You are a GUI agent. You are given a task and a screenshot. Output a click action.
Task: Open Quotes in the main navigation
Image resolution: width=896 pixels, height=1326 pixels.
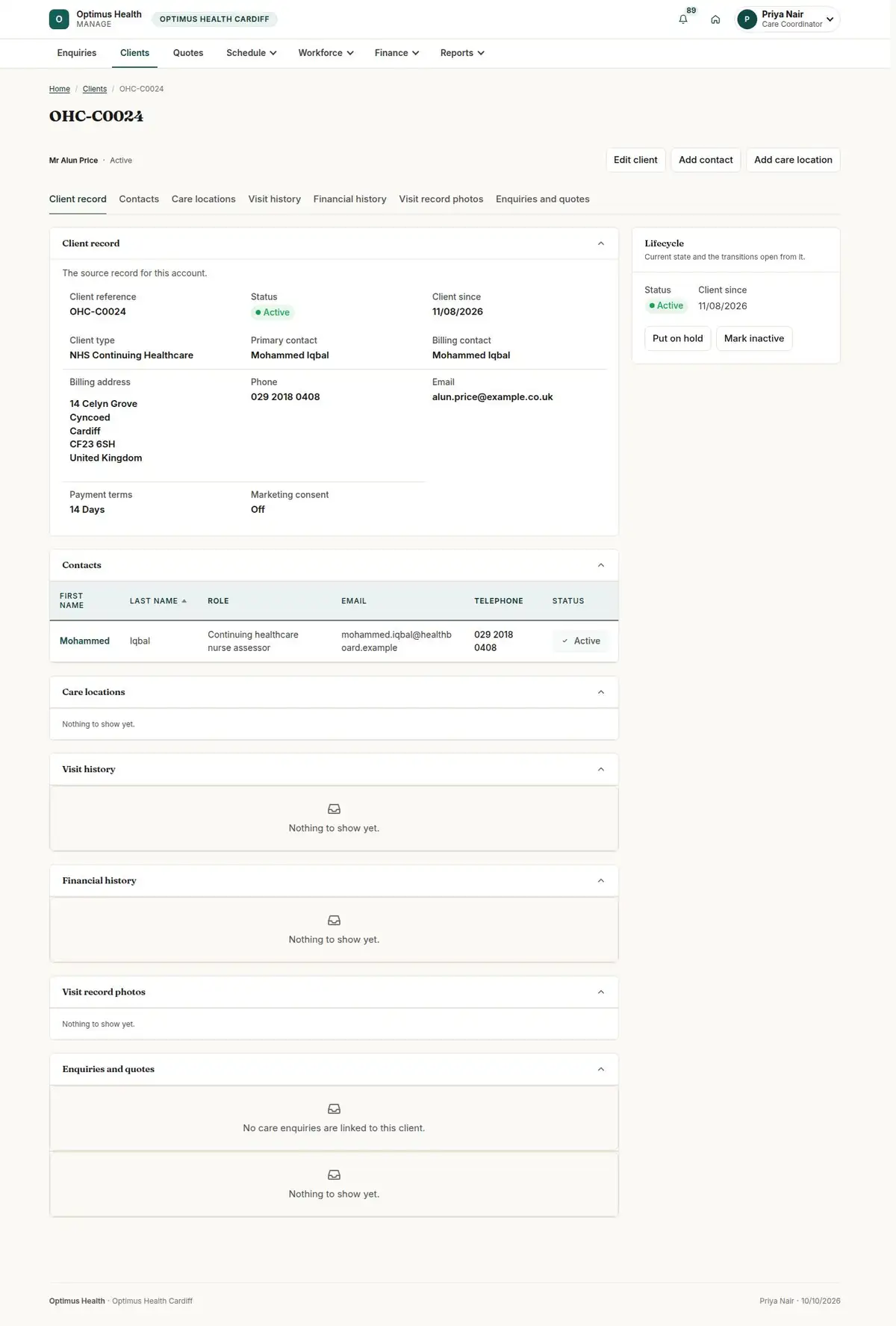click(188, 53)
